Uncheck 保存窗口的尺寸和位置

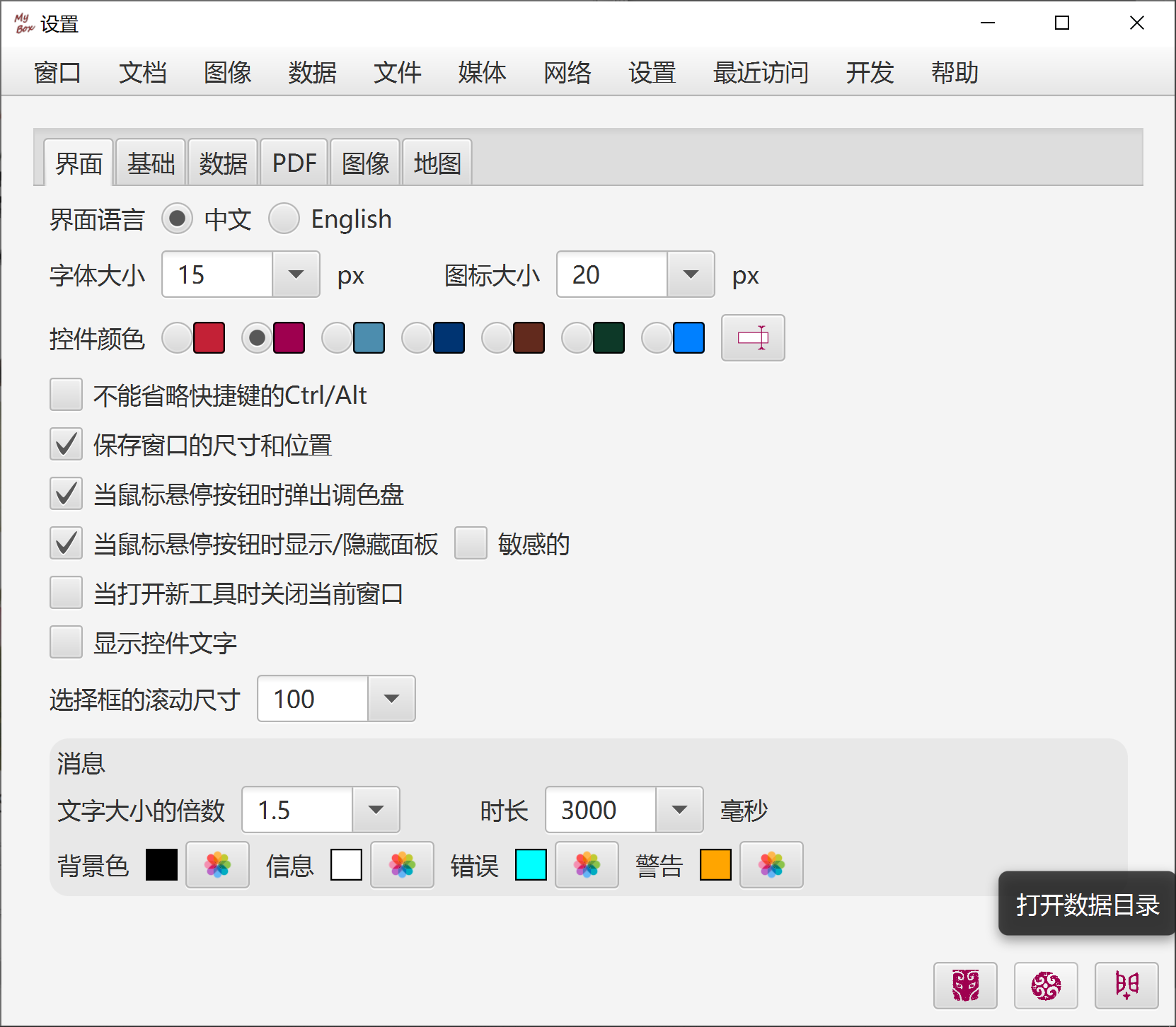click(67, 444)
